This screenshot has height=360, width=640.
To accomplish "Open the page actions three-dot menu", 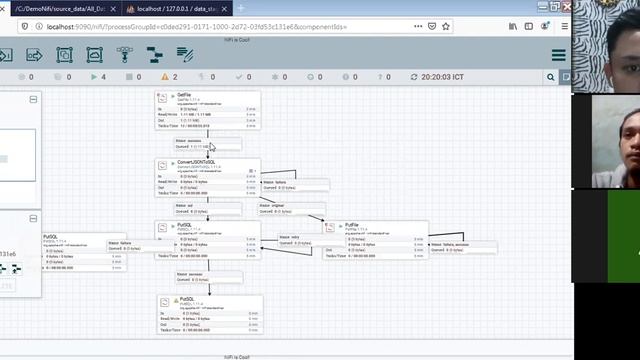I will point(418,27).
